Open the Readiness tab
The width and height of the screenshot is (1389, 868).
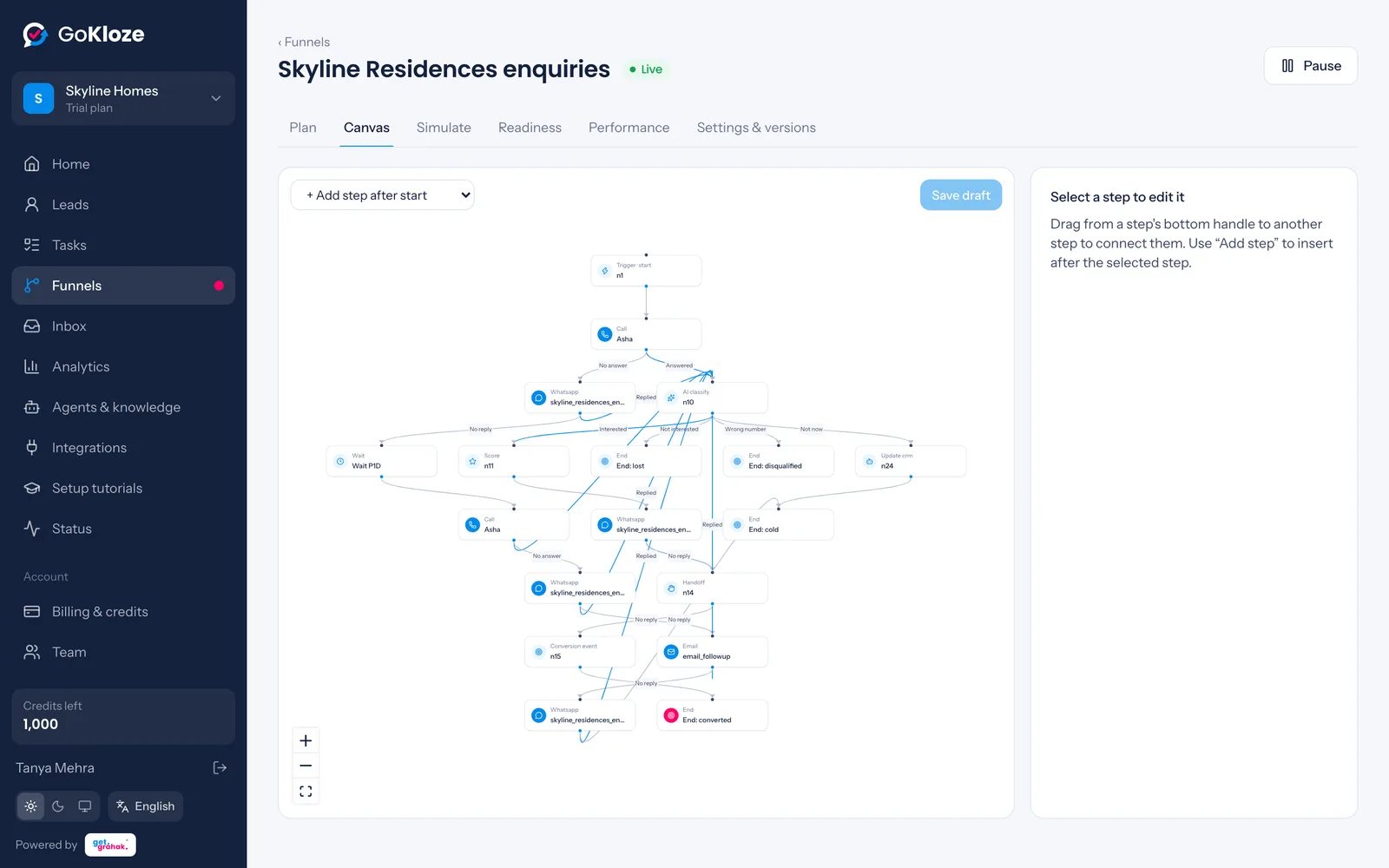pyautogui.click(x=530, y=128)
